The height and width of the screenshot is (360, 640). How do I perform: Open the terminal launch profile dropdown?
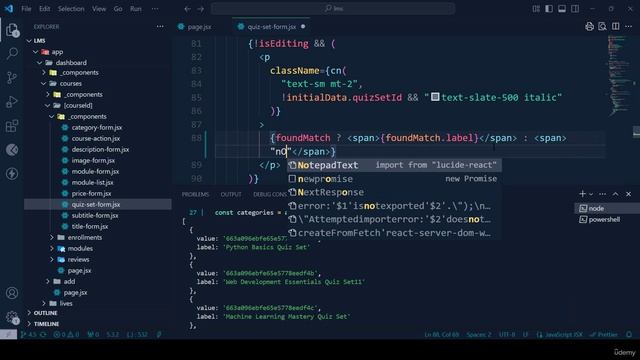(x=591, y=194)
